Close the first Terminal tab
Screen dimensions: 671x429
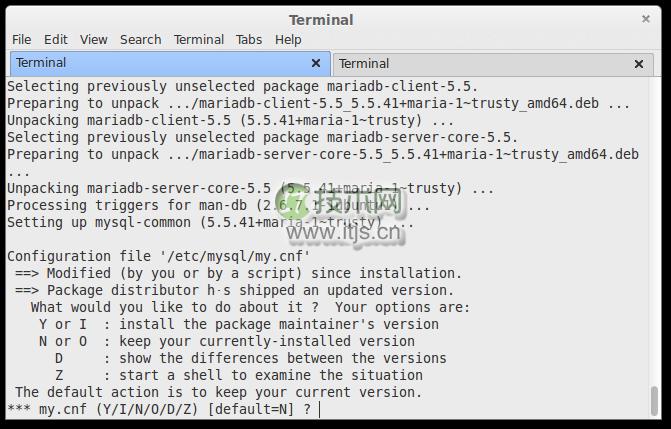(316, 63)
